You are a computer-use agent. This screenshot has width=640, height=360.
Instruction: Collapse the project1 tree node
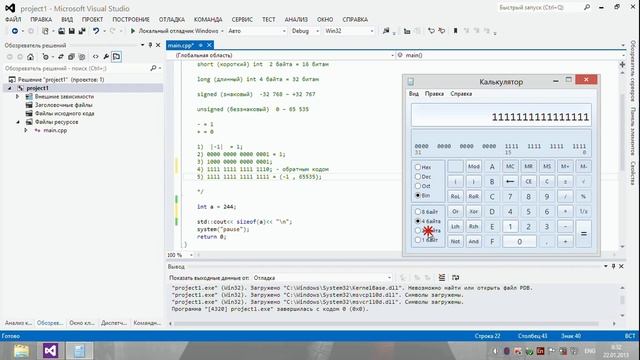(10, 88)
